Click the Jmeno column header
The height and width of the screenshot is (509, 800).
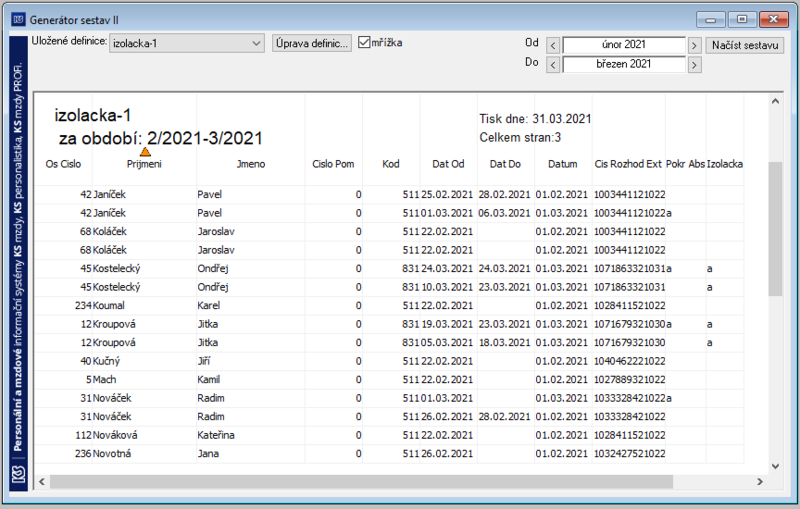[x=251, y=164]
